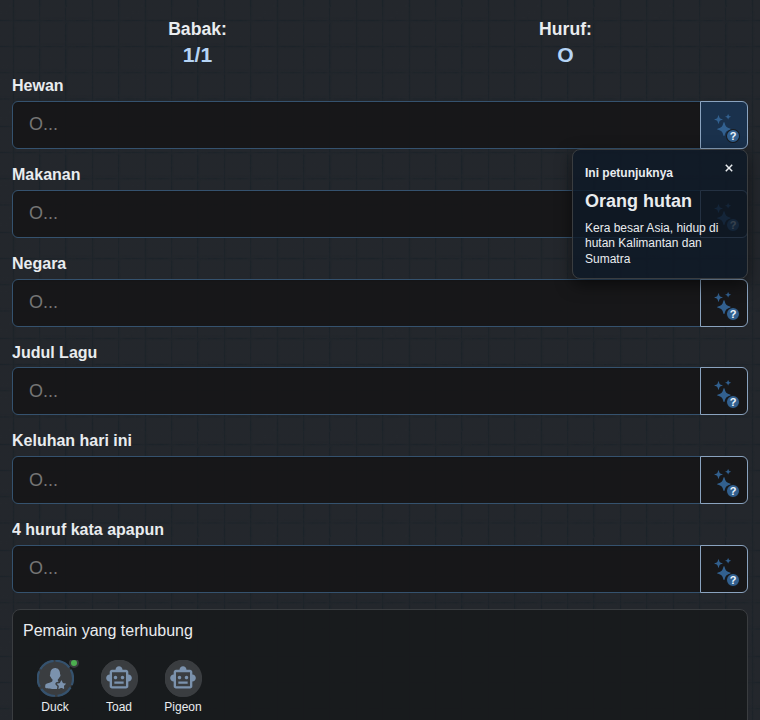This screenshot has width=760, height=720.
Task: Open hint sparkle icon for Judul Lagu
Action: coord(724,391)
